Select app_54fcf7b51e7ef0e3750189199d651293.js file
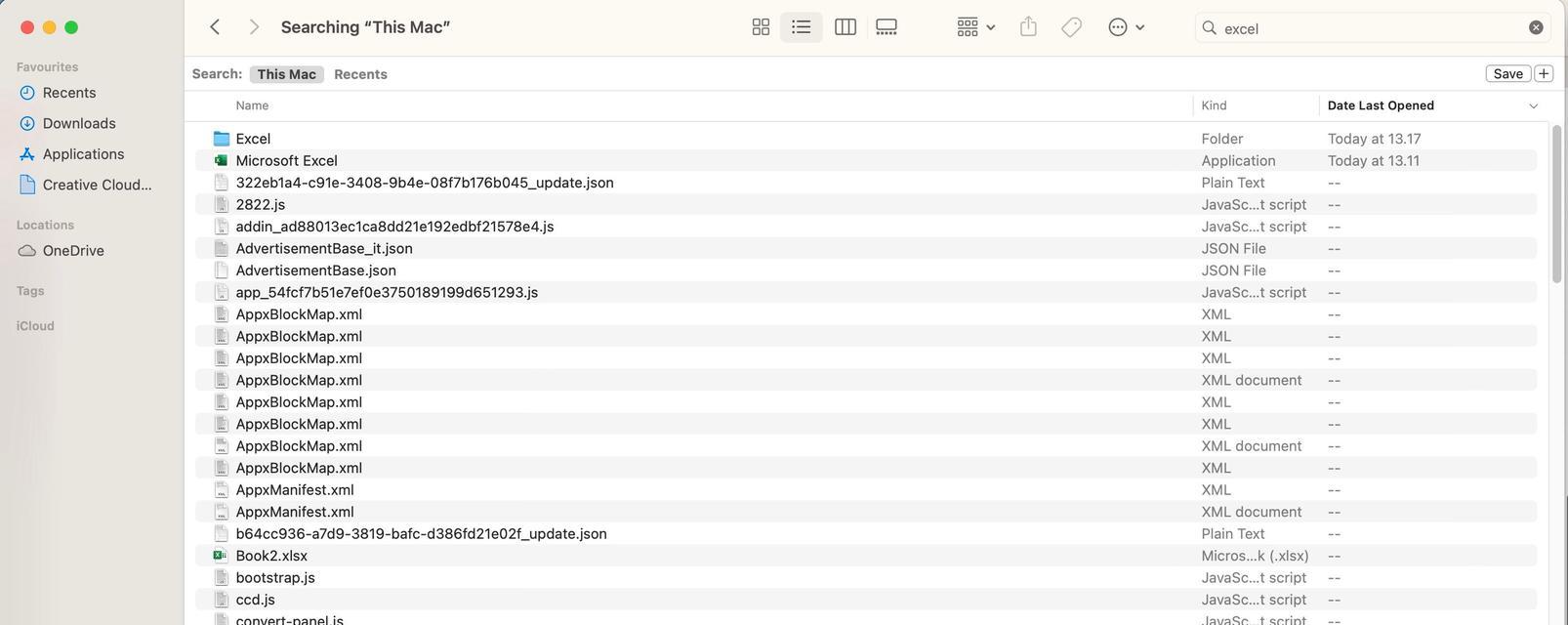This screenshot has height=625, width=1568. pyautogui.click(x=387, y=292)
